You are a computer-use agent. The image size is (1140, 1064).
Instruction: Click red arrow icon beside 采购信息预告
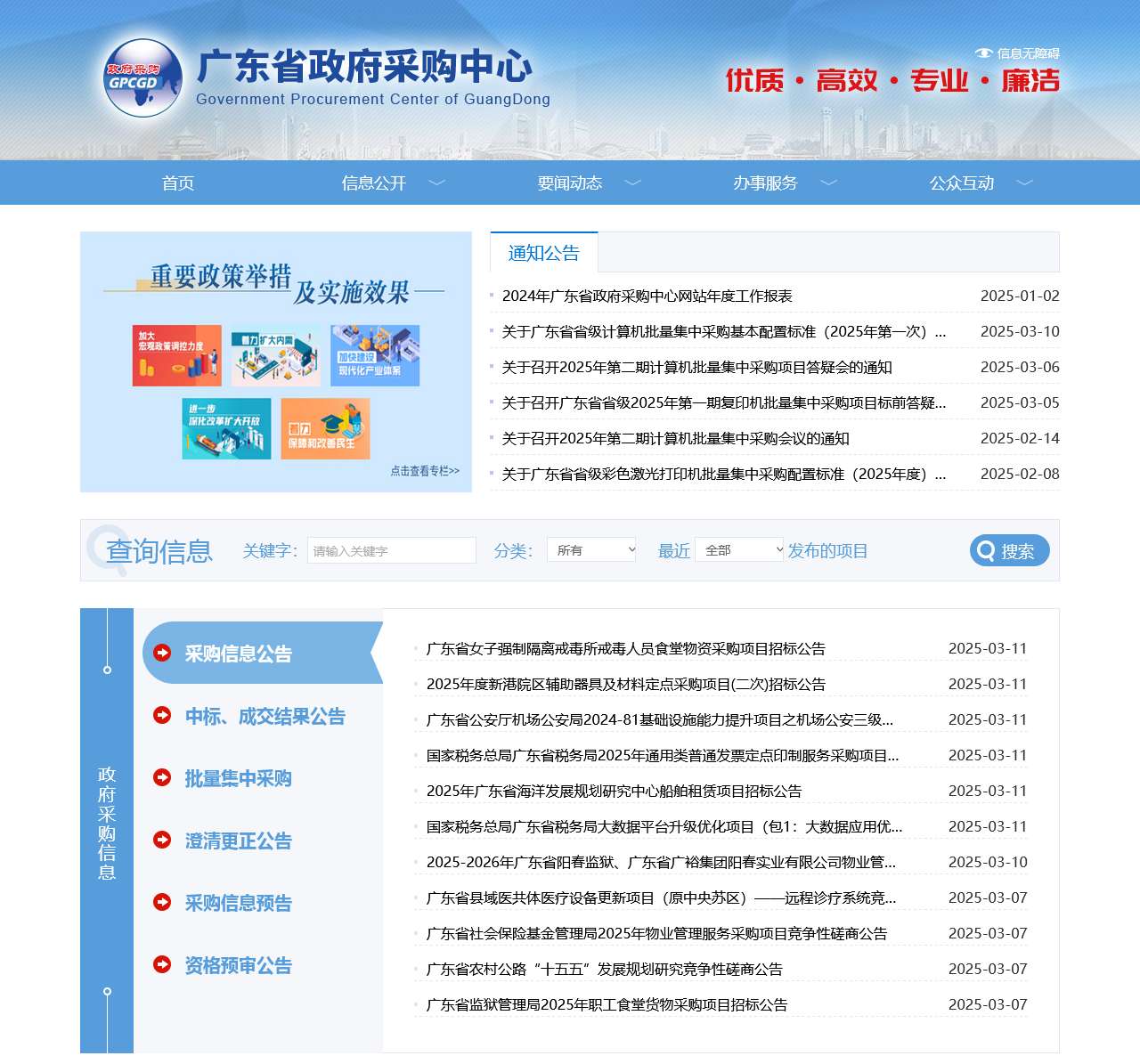[162, 902]
